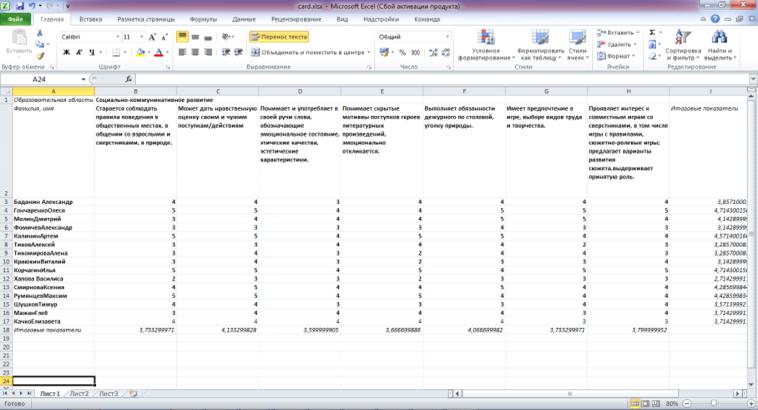Open the Формулы ribbon tab

pos(203,19)
